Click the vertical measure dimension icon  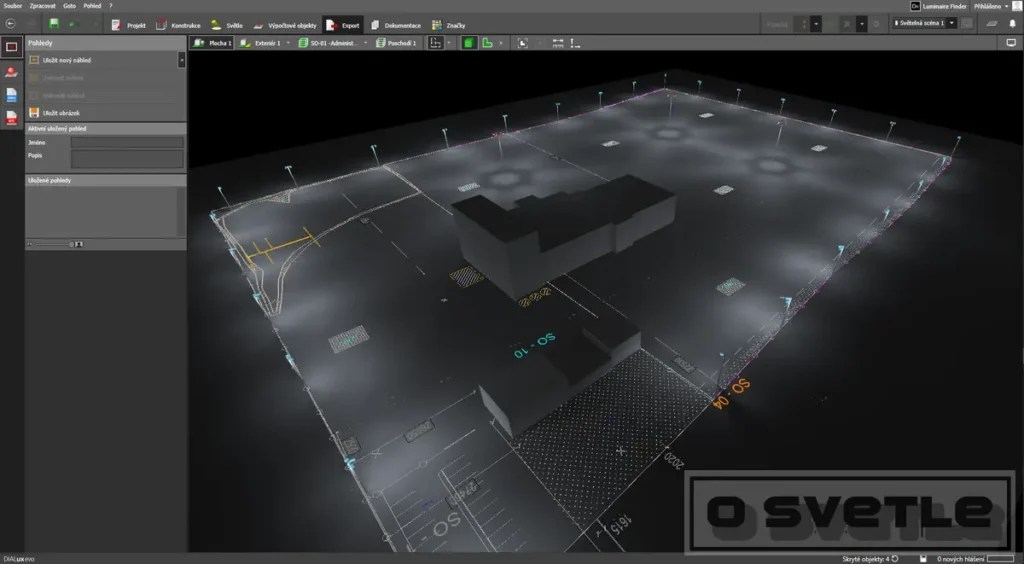(x=575, y=43)
